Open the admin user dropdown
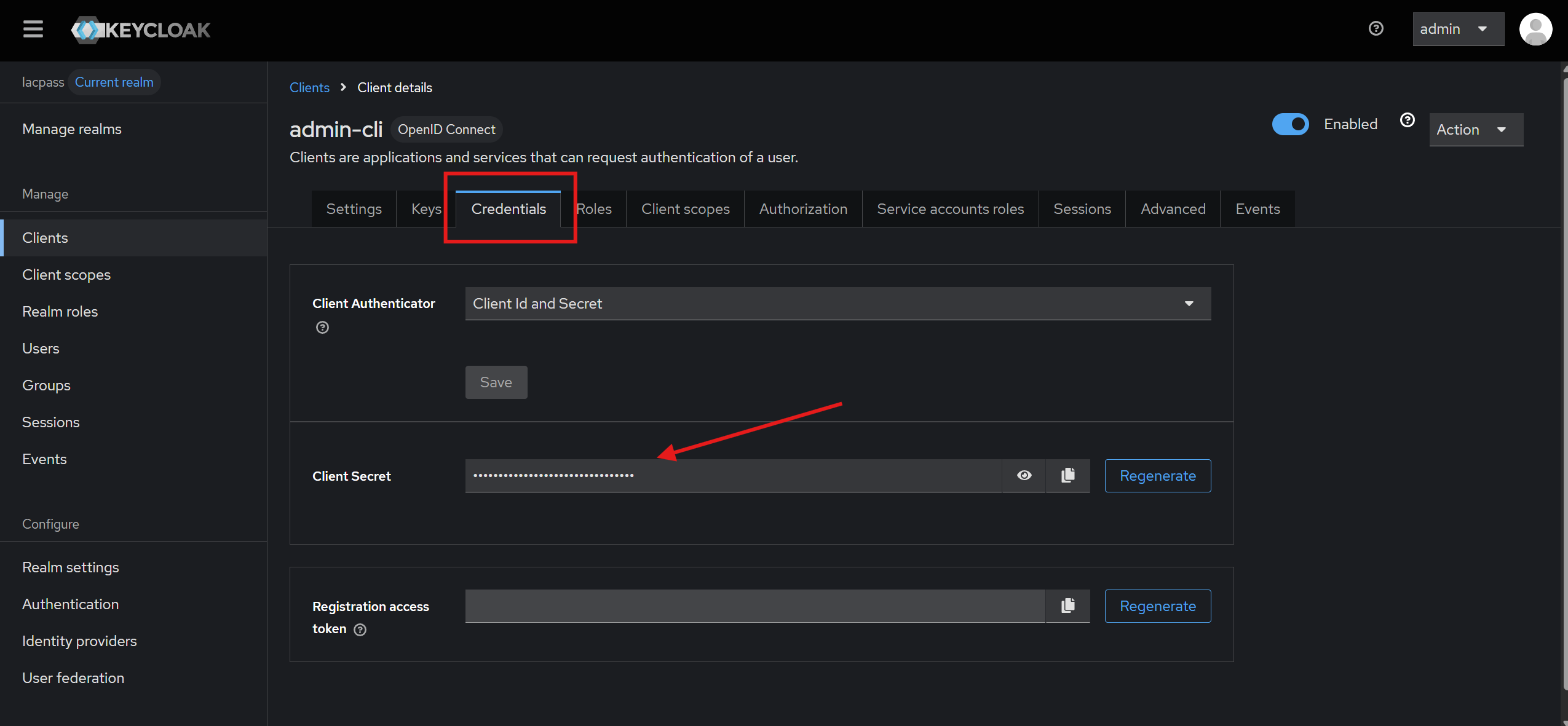1568x726 pixels. point(1459,29)
